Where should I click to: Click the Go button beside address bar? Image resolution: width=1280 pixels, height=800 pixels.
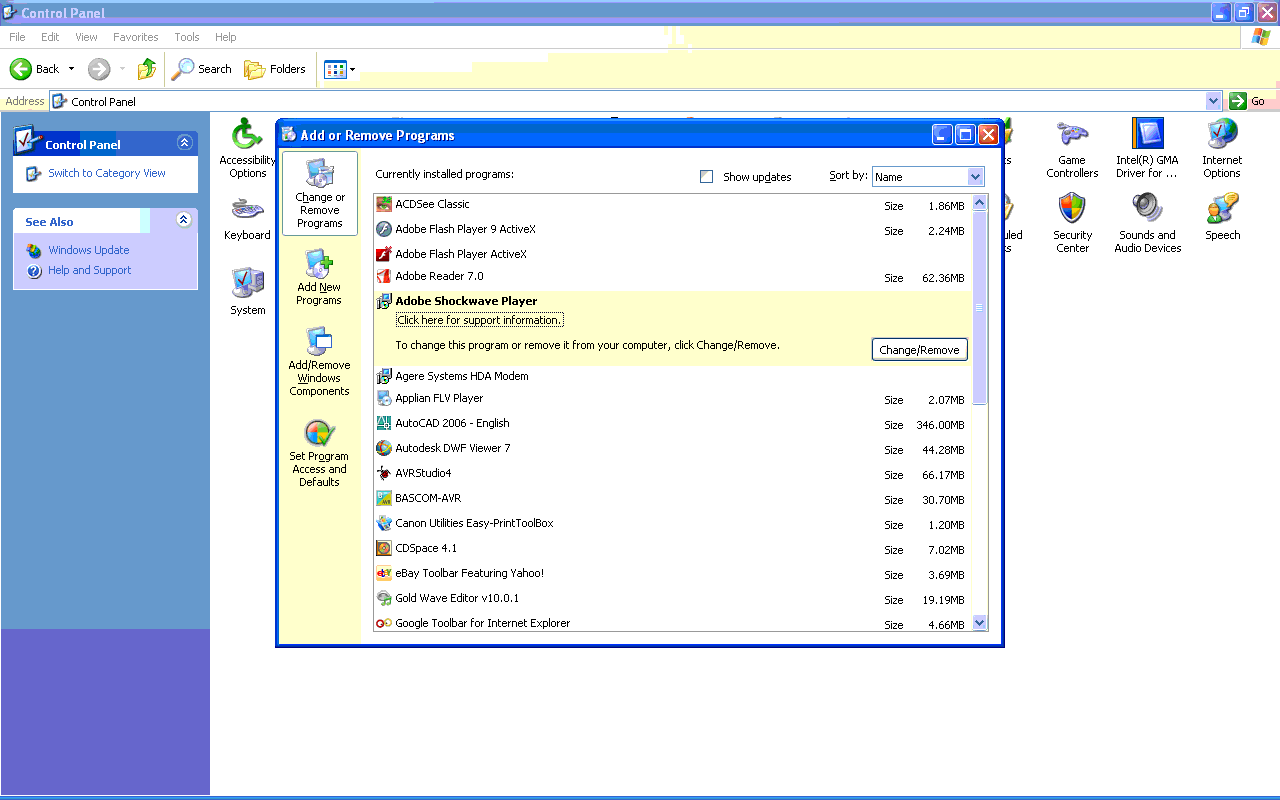click(1249, 101)
